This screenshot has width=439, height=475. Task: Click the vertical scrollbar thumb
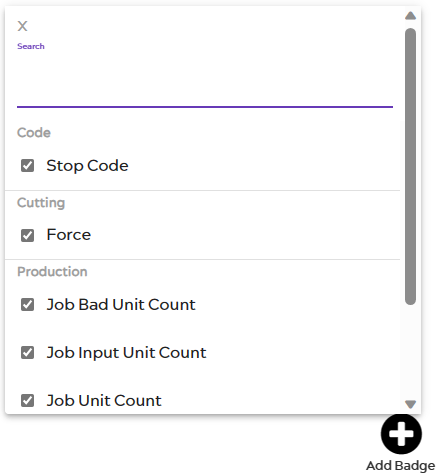[x=410, y=166]
